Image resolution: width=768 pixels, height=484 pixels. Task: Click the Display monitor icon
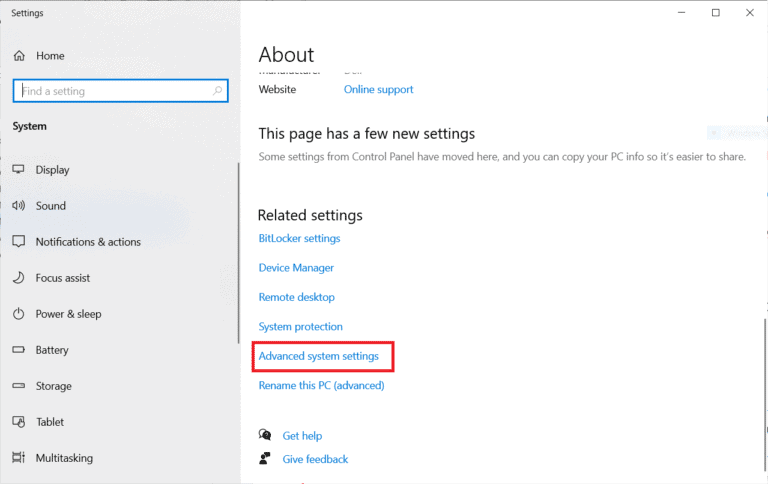(19, 169)
